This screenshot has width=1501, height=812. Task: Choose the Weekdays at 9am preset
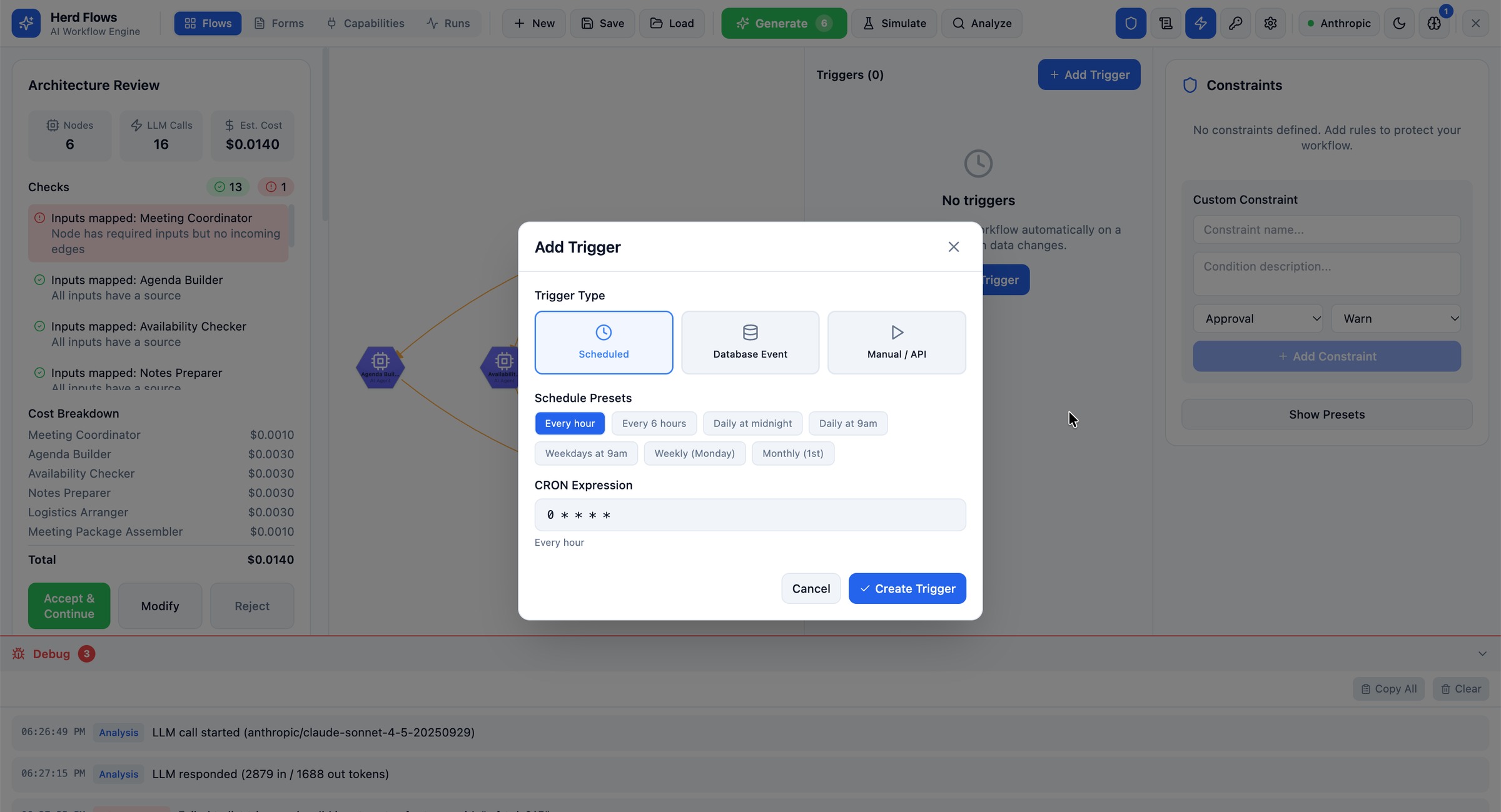click(586, 453)
